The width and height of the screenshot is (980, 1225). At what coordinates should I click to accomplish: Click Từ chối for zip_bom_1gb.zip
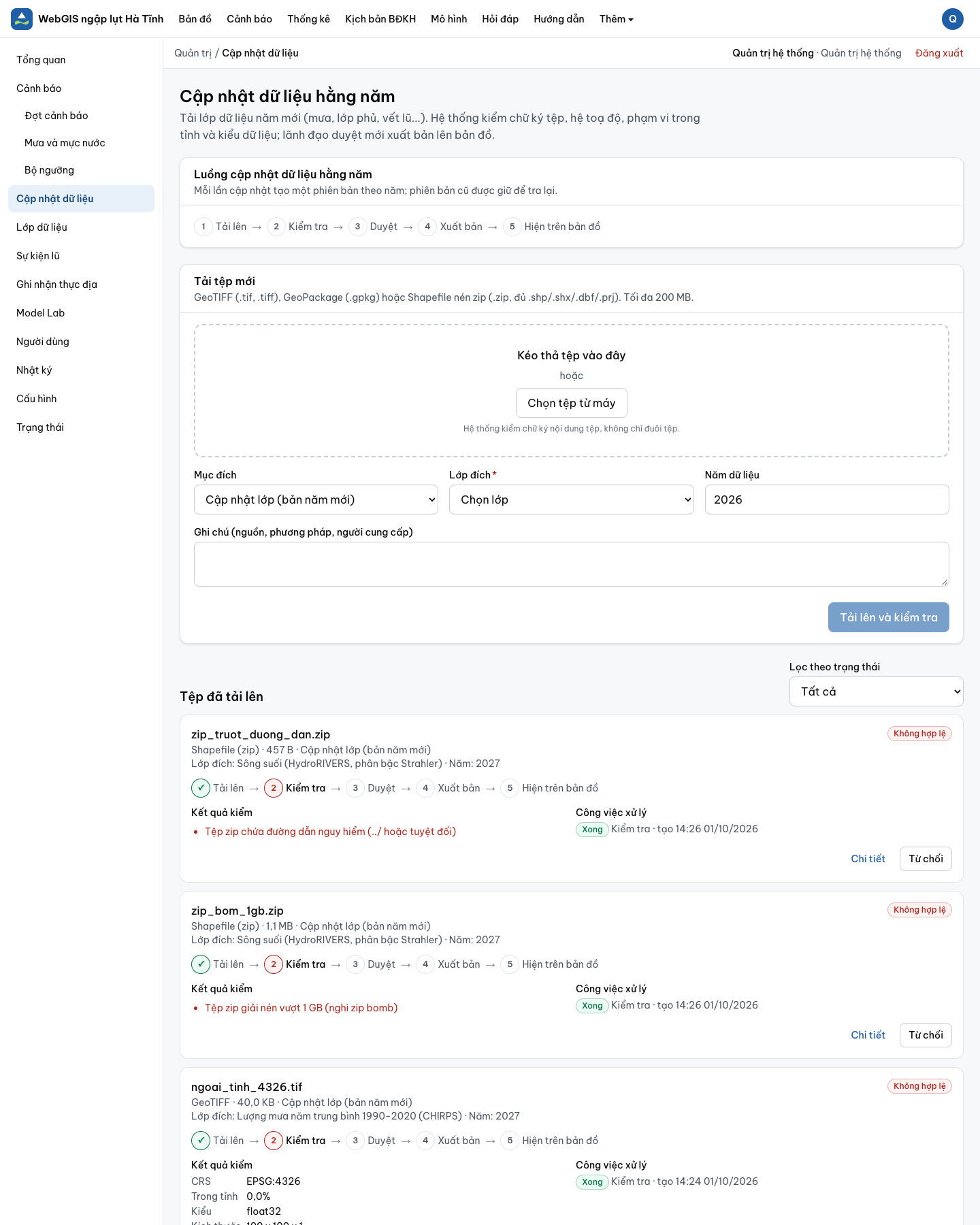[x=926, y=1035]
